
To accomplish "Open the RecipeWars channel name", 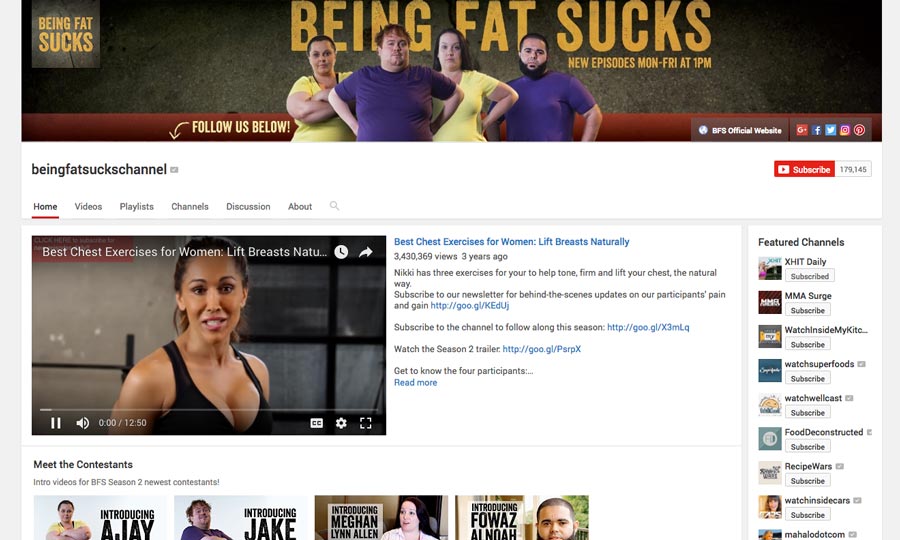I will [808, 466].
